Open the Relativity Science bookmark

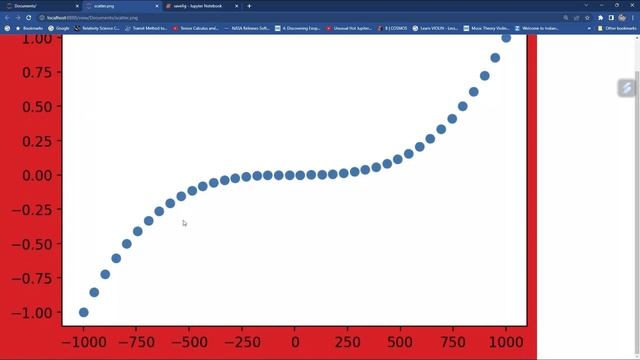(97, 28)
